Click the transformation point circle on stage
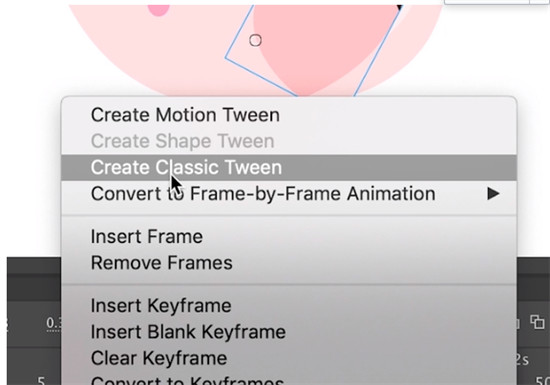550x385 pixels. point(255,40)
